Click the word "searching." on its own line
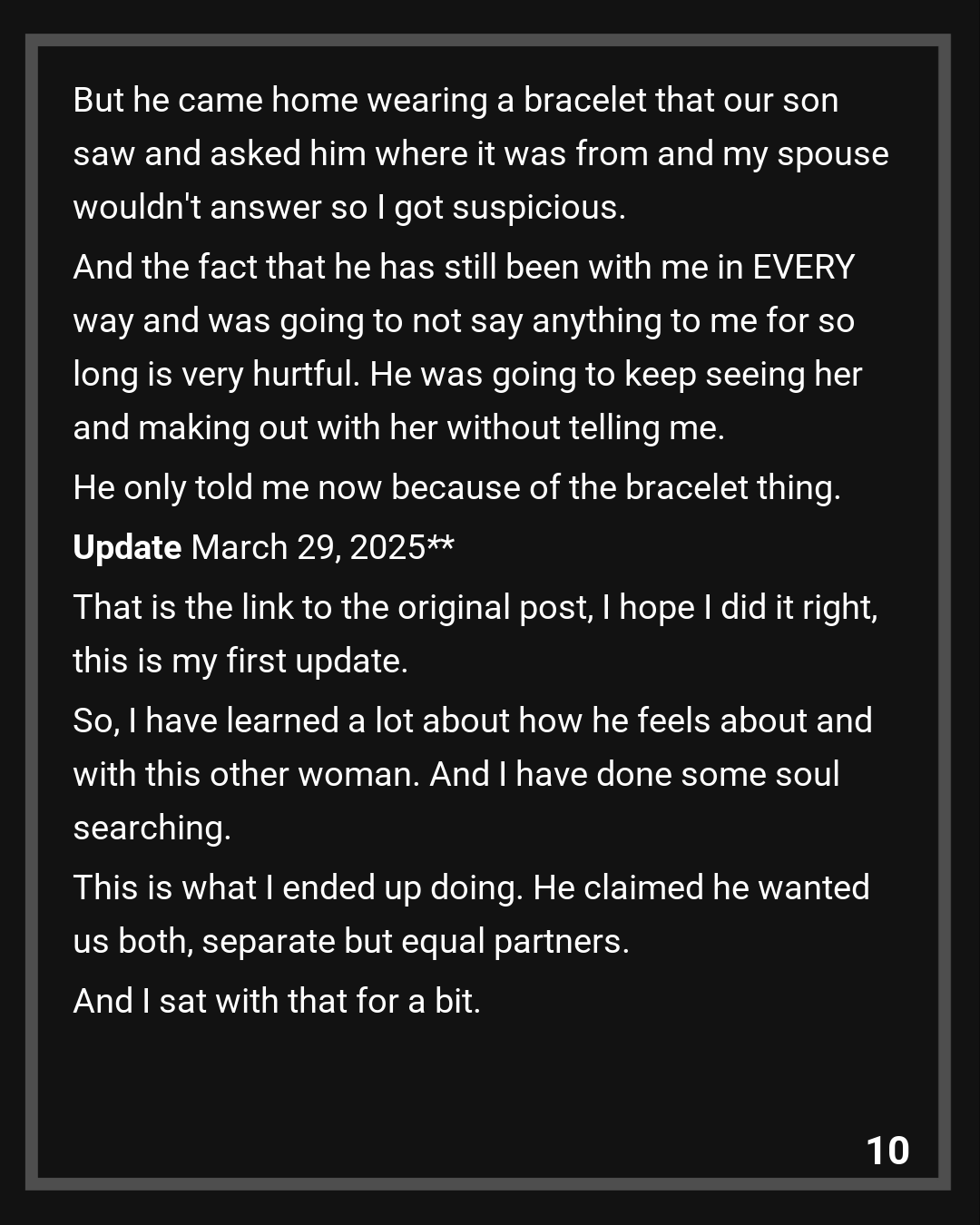The height and width of the screenshot is (1225, 980). 152,828
